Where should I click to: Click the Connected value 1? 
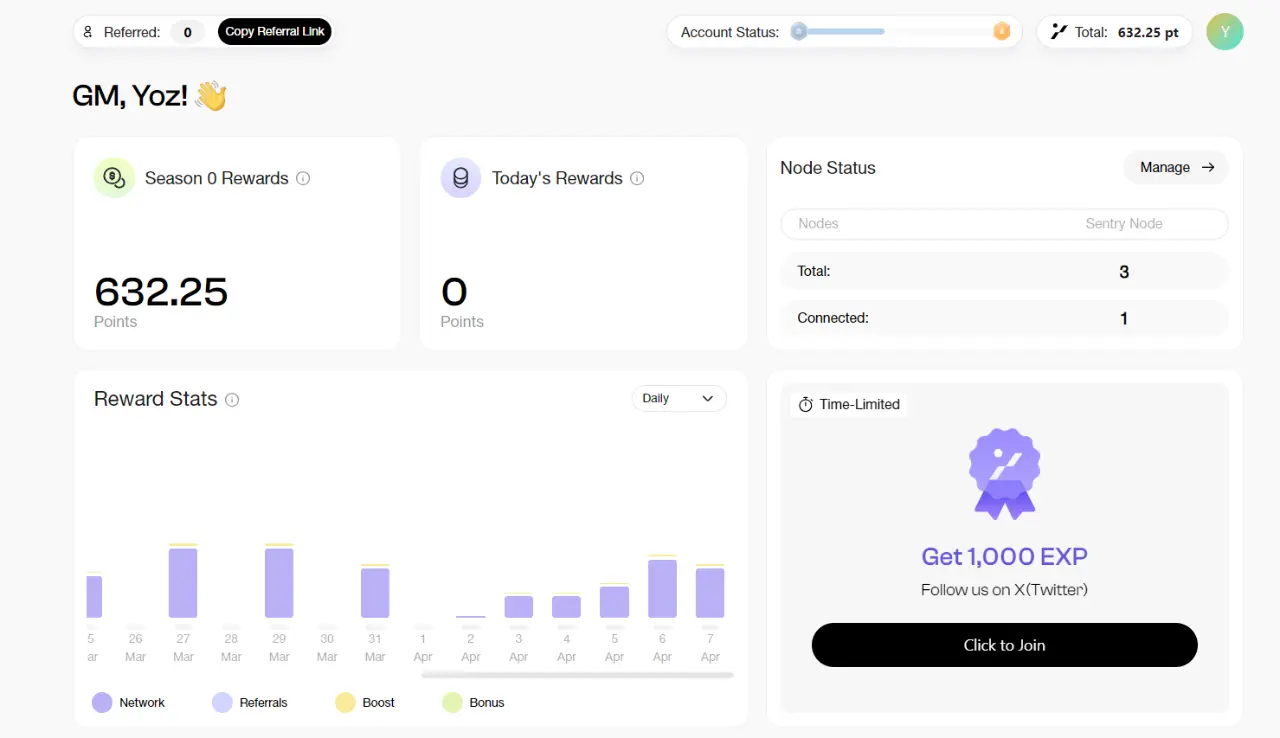pos(1124,319)
